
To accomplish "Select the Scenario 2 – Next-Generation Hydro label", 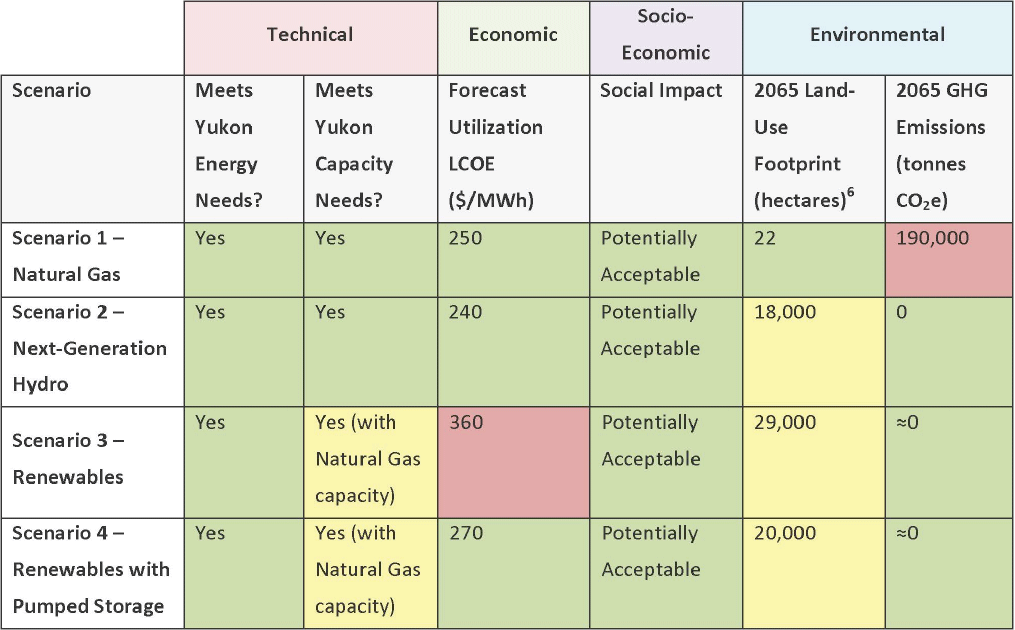I will (89, 348).
